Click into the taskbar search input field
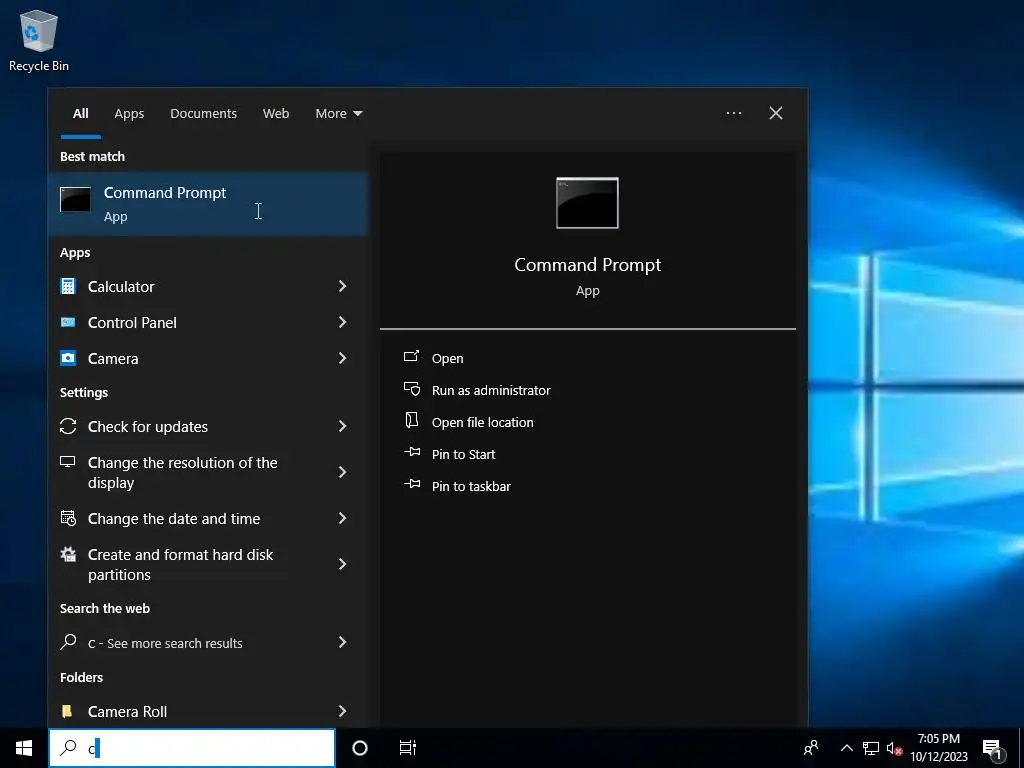This screenshot has height=768, width=1024. coord(192,748)
